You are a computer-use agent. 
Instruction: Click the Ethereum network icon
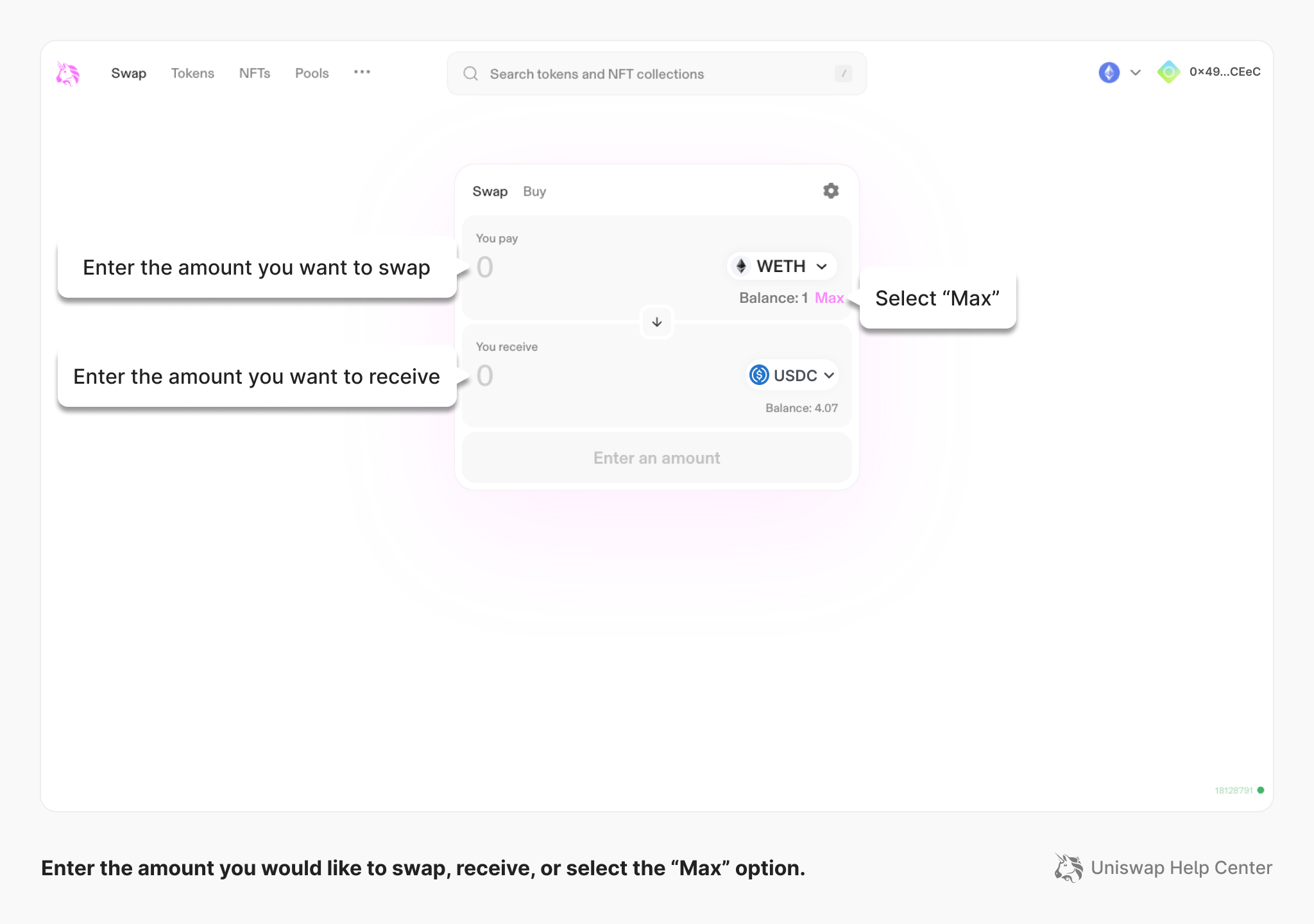1109,73
